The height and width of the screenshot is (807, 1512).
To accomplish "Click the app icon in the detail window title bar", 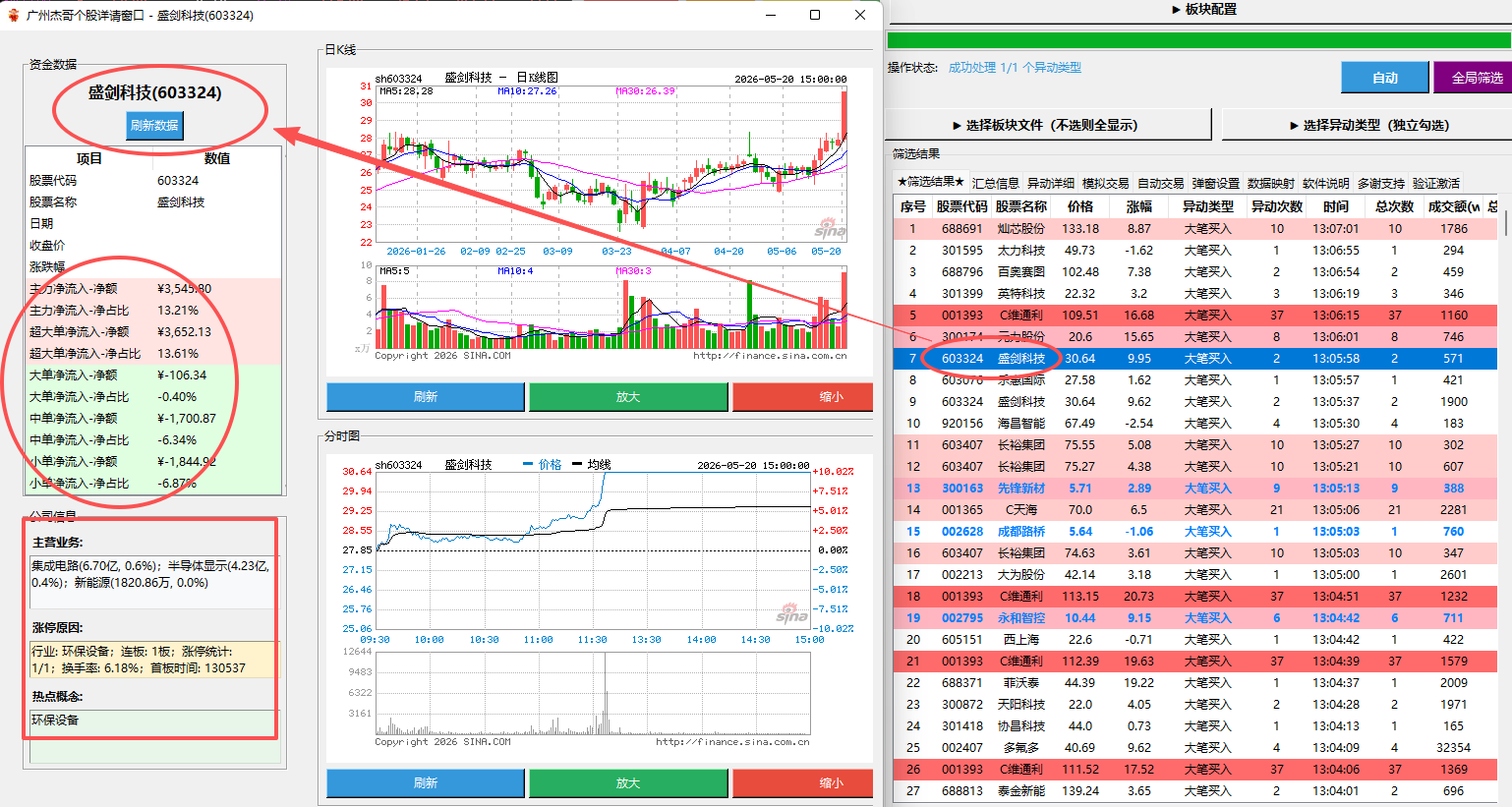I will point(13,15).
